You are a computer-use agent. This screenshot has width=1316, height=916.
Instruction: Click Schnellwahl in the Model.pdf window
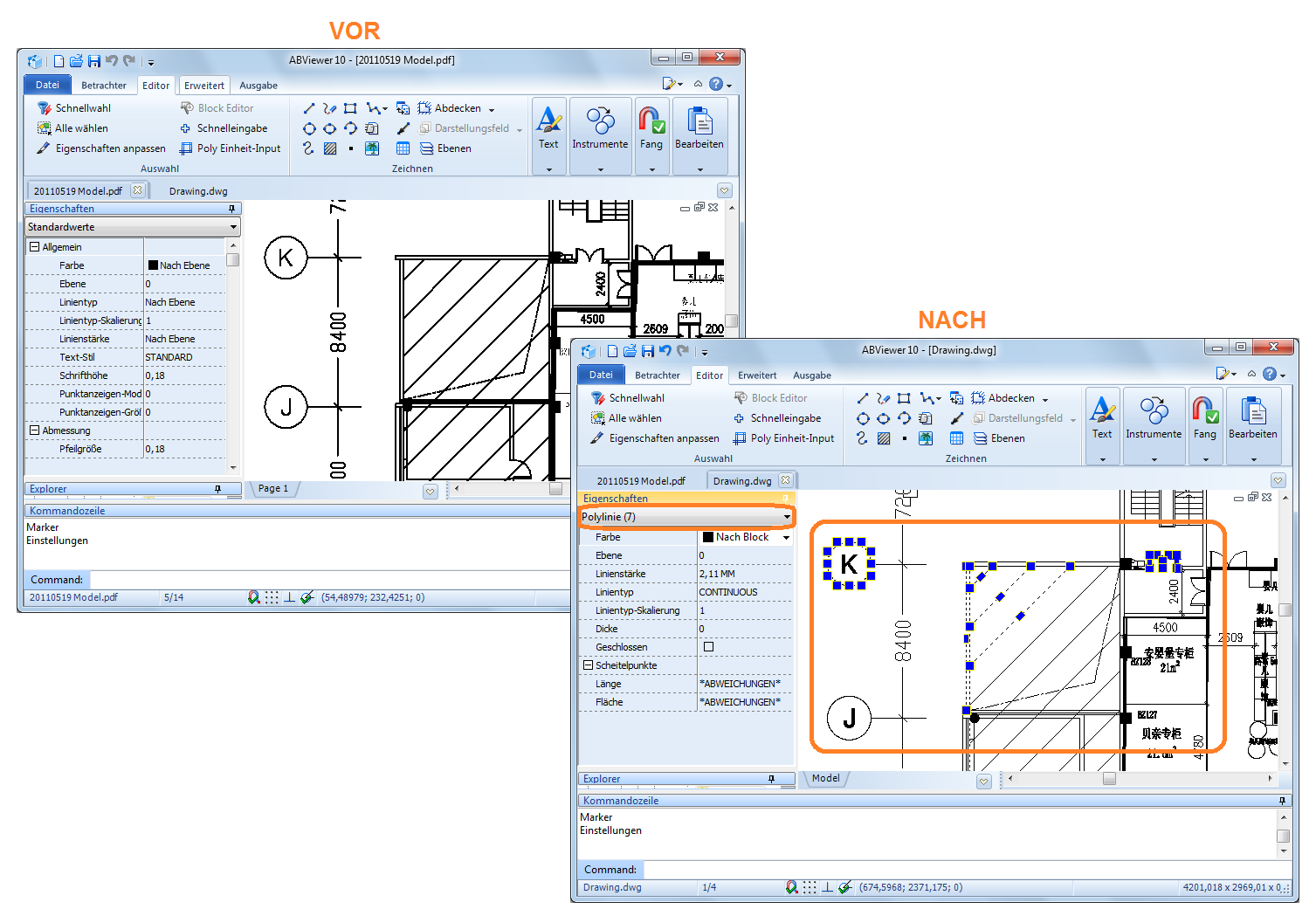click(x=83, y=108)
